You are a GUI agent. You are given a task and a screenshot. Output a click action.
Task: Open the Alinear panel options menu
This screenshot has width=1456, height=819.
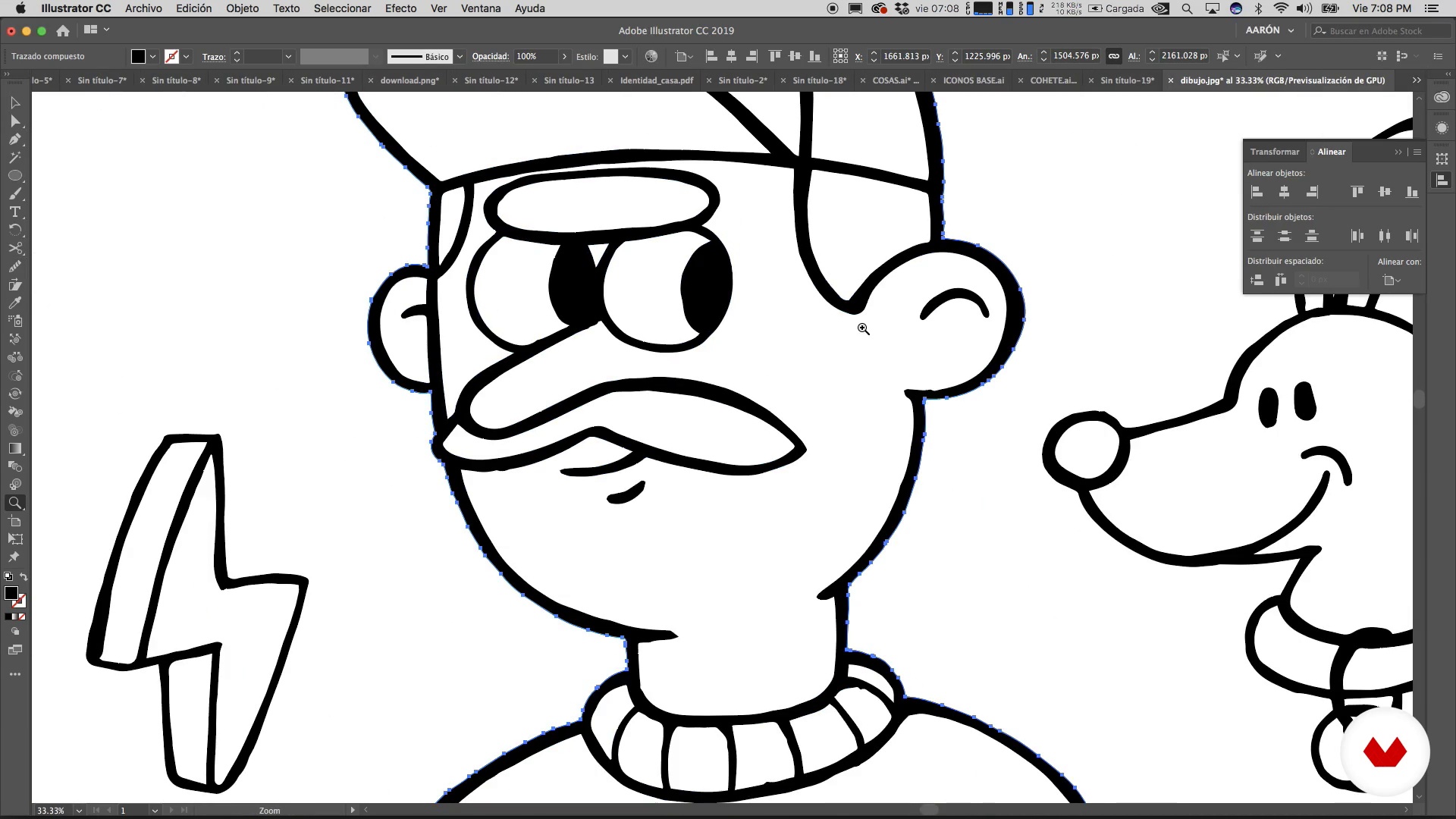(1417, 152)
